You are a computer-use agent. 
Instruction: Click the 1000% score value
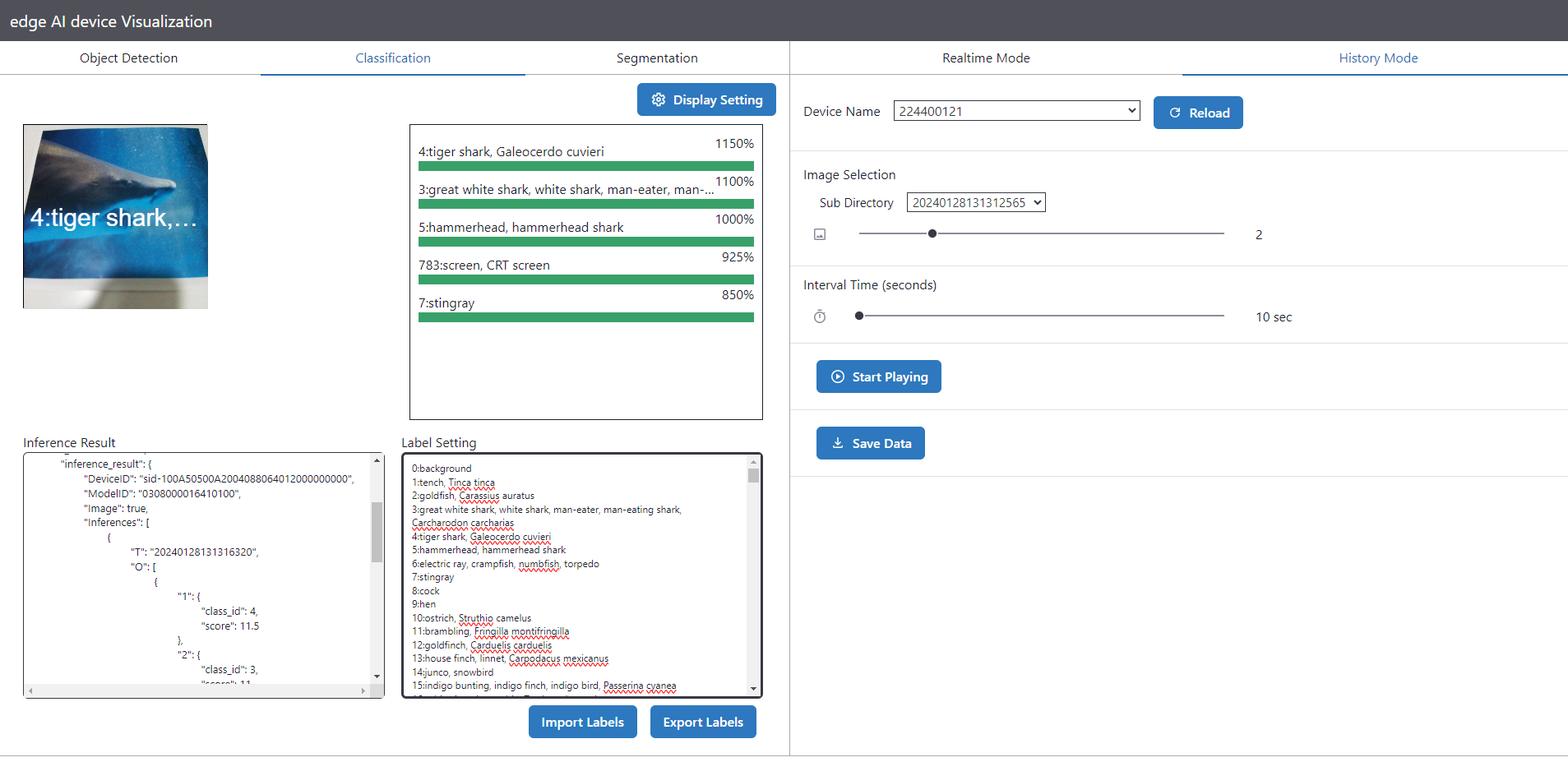click(734, 219)
